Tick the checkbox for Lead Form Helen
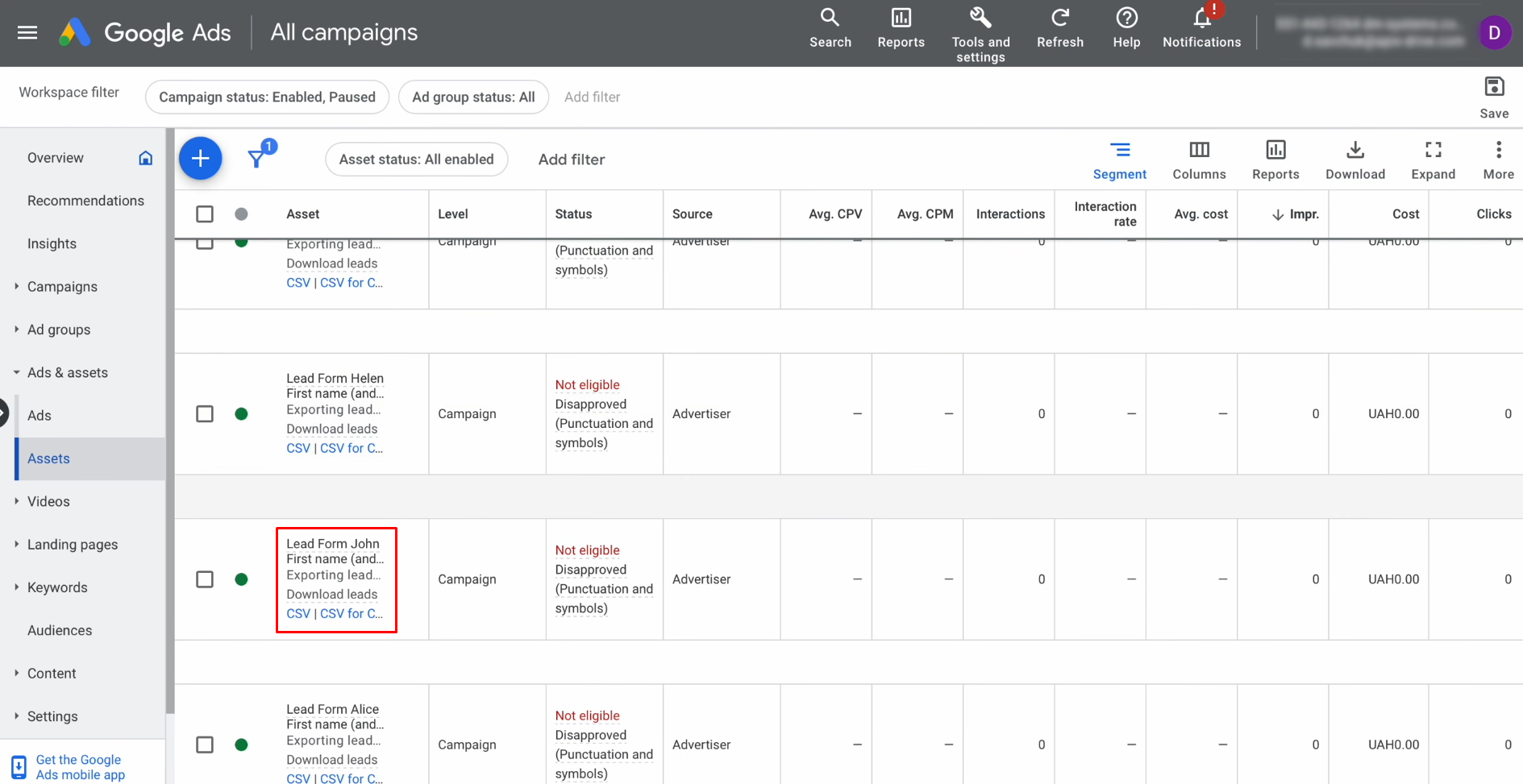 coord(205,414)
